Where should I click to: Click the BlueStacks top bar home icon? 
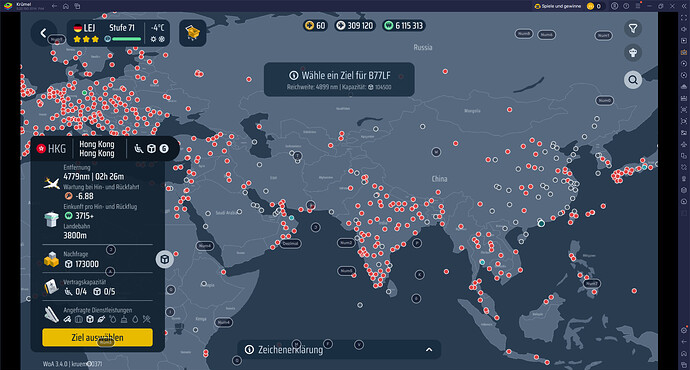click(66, 6)
